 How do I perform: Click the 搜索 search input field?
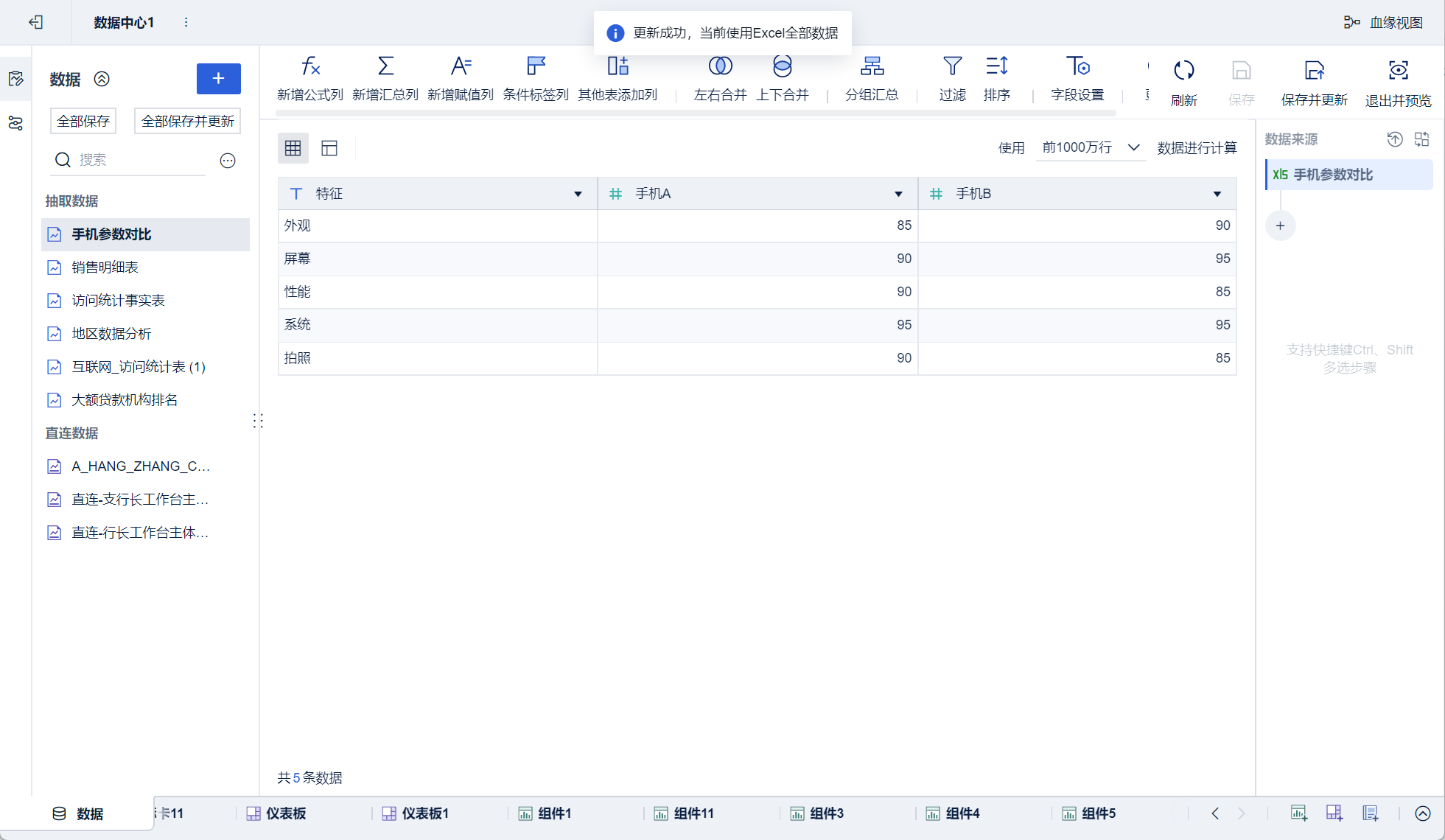coord(140,160)
